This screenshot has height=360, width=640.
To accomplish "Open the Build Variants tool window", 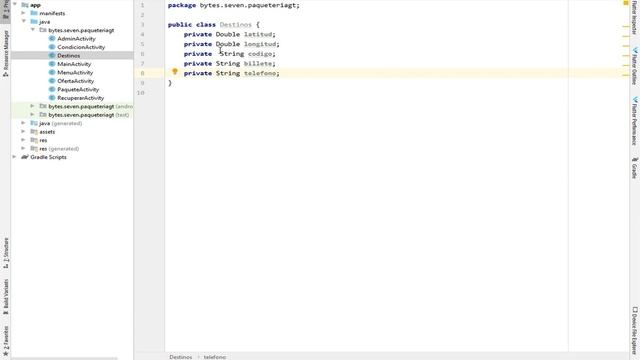I will click(x=6, y=297).
